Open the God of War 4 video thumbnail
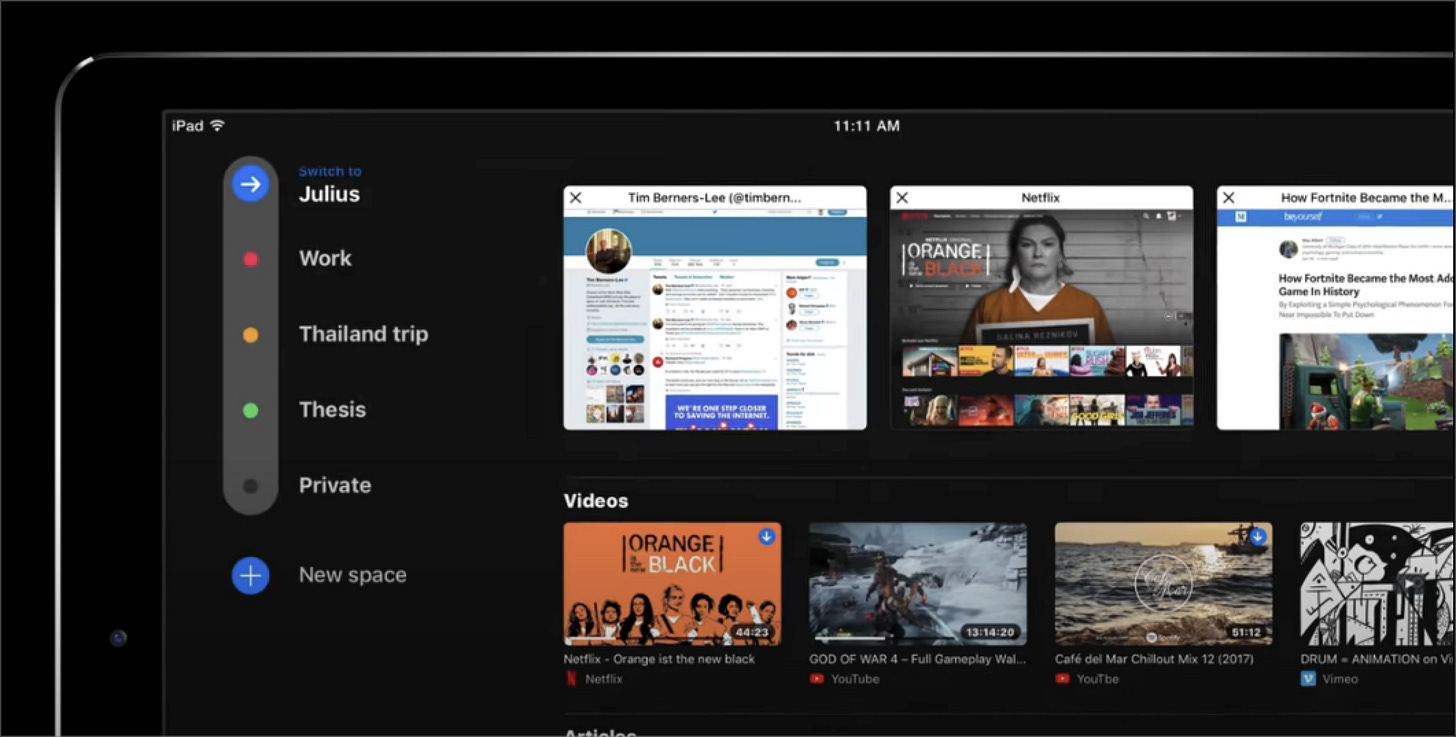Image resolution: width=1456 pixels, height=737 pixels. [918, 584]
